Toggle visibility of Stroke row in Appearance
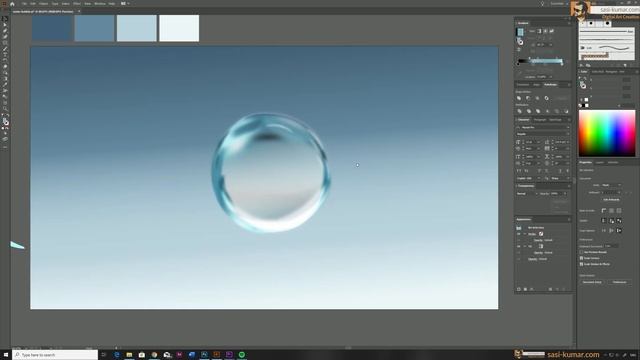Viewport: 640px width, 360px height. (x=519, y=234)
